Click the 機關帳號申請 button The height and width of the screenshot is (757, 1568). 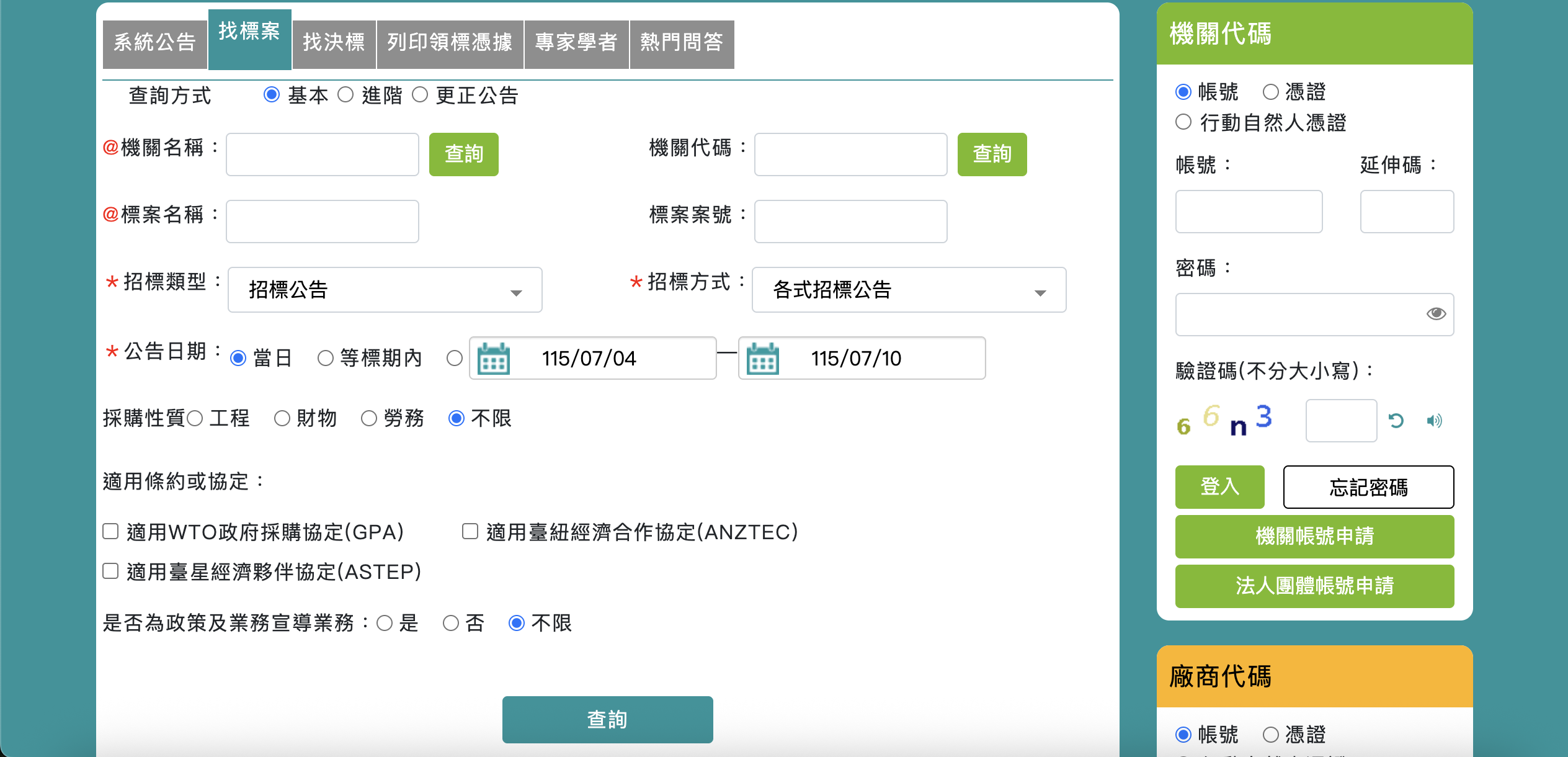pos(1315,536)
